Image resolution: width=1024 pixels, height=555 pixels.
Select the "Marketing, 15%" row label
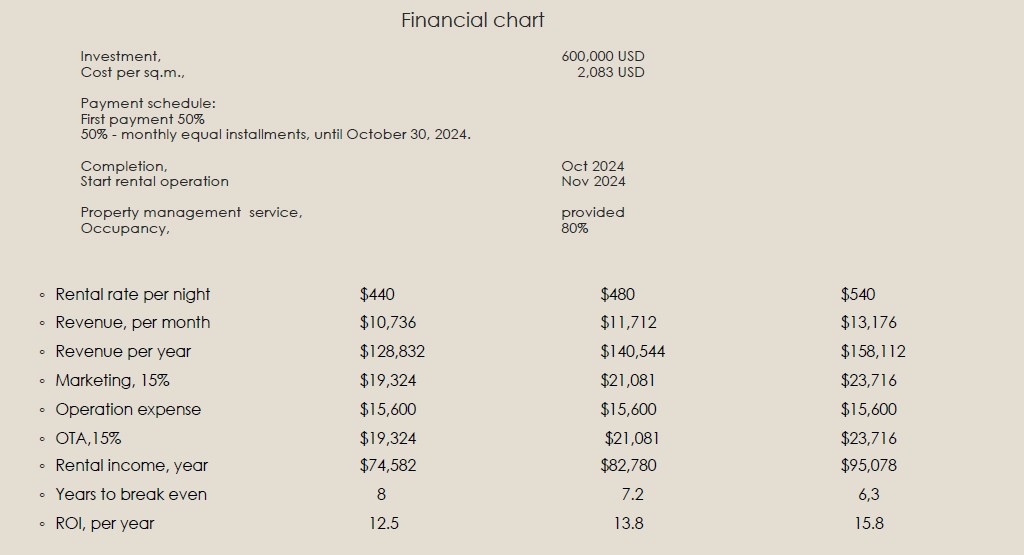point(112,380)
